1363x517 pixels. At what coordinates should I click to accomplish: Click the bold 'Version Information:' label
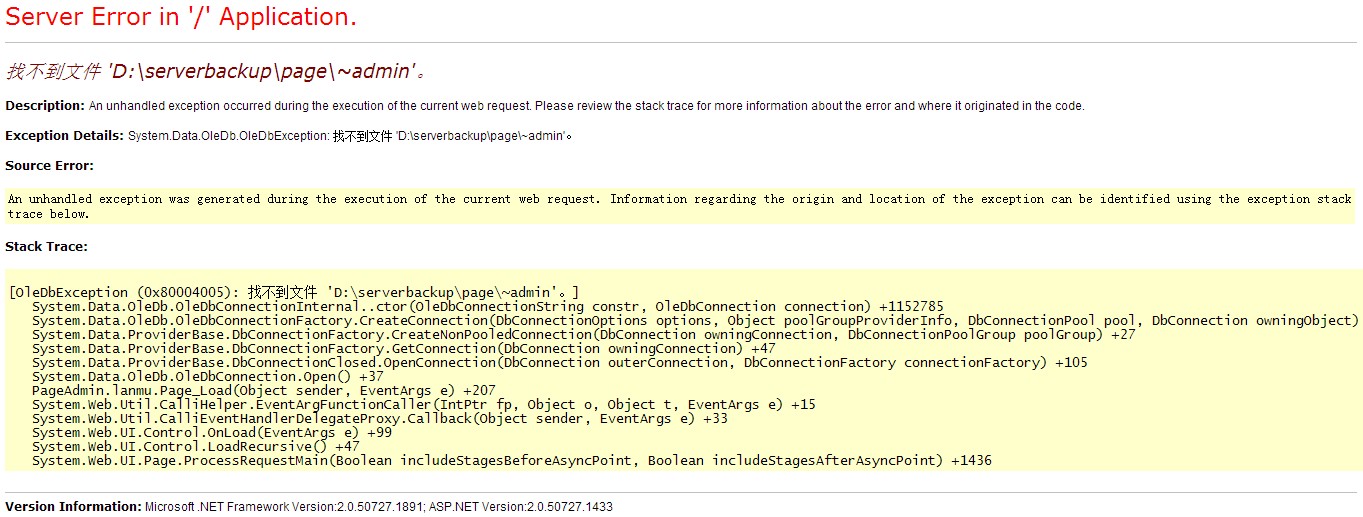(x=73, y=507)
